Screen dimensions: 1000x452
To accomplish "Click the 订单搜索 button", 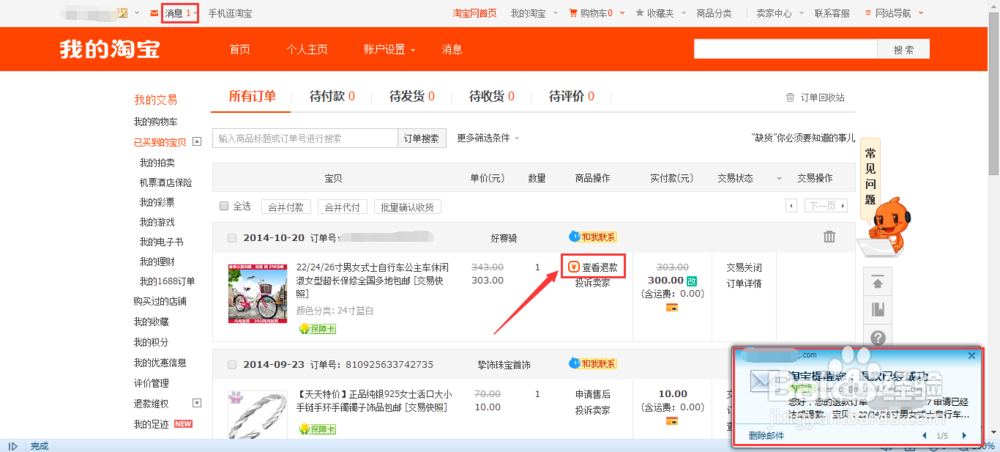I will pyautogui.click(x=422, y=138).
